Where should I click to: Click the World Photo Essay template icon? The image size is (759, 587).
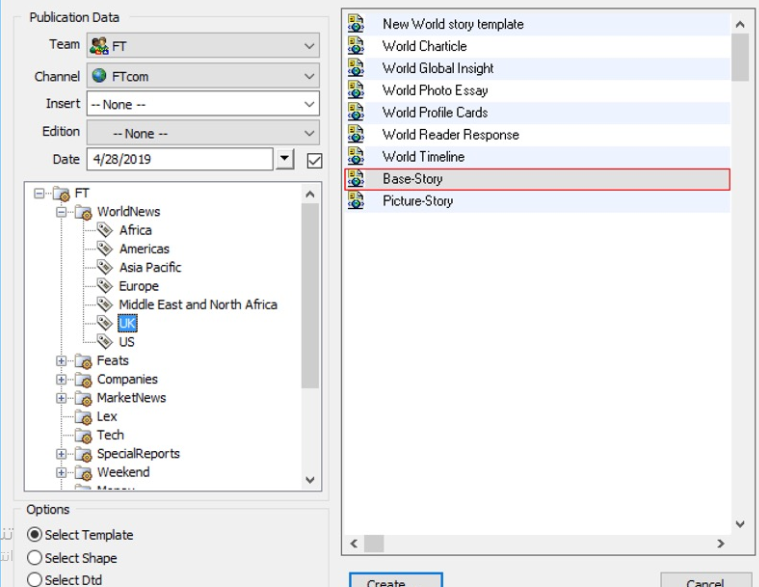(356, 90)
